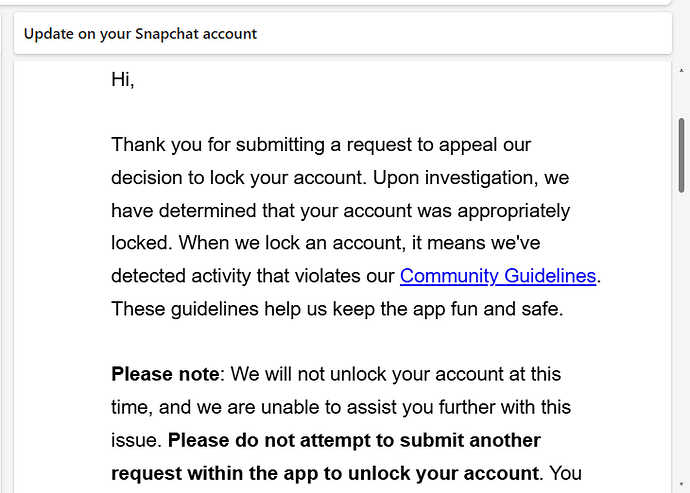
Task: Click the line beginning 'locked. When we lock'
Action: click(326, 243)
